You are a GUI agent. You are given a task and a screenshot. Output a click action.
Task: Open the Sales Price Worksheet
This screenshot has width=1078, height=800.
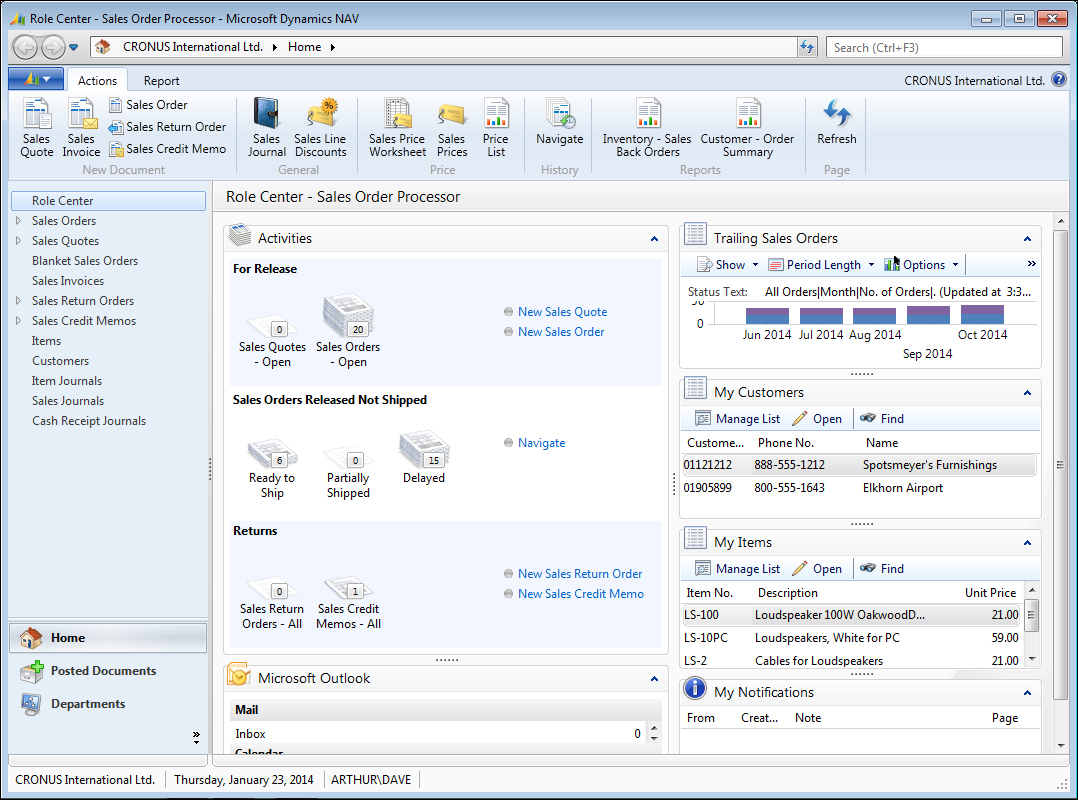[x=397, y=128]
